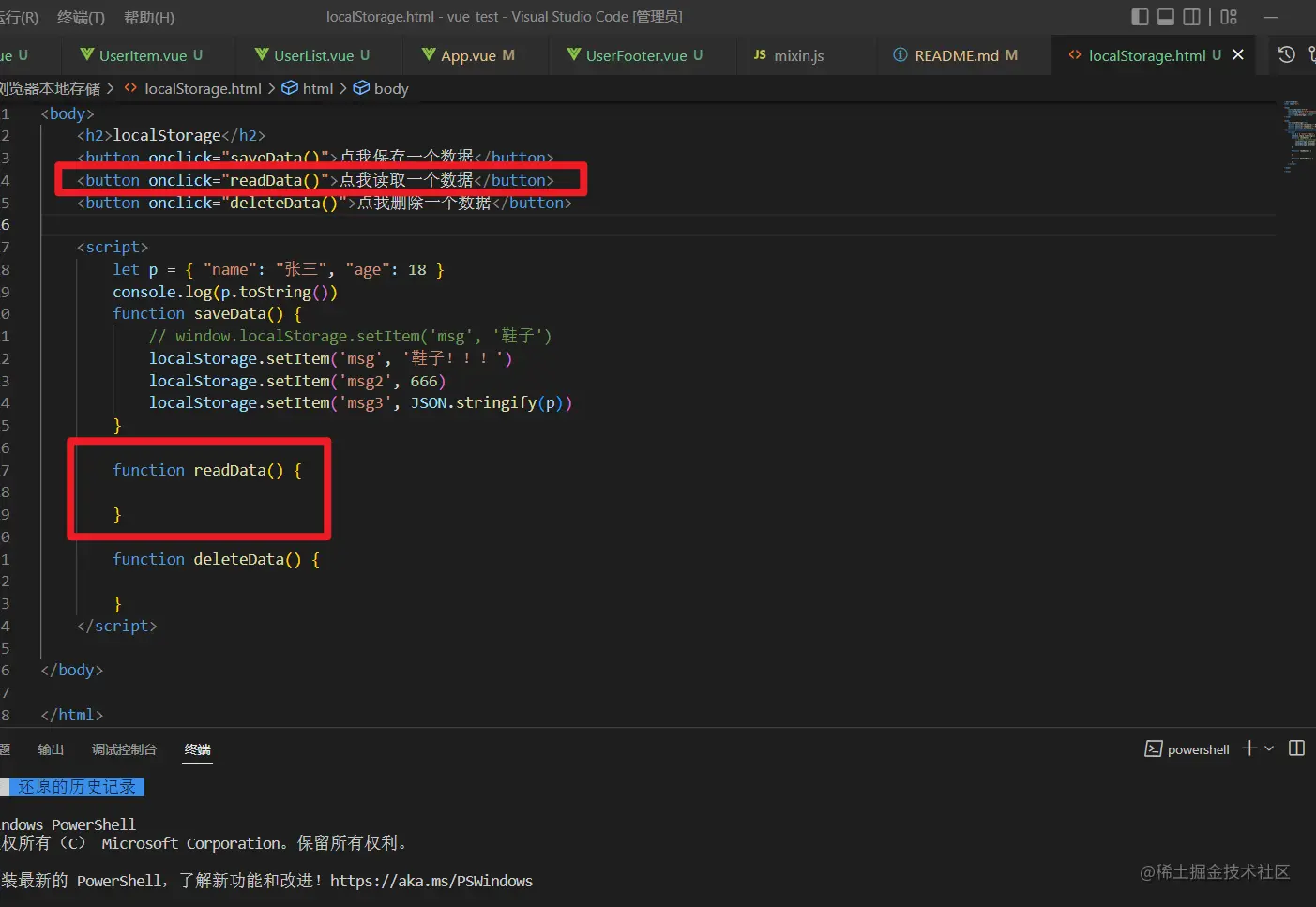Click the 还原的历史记录 terminal banner

77,787
